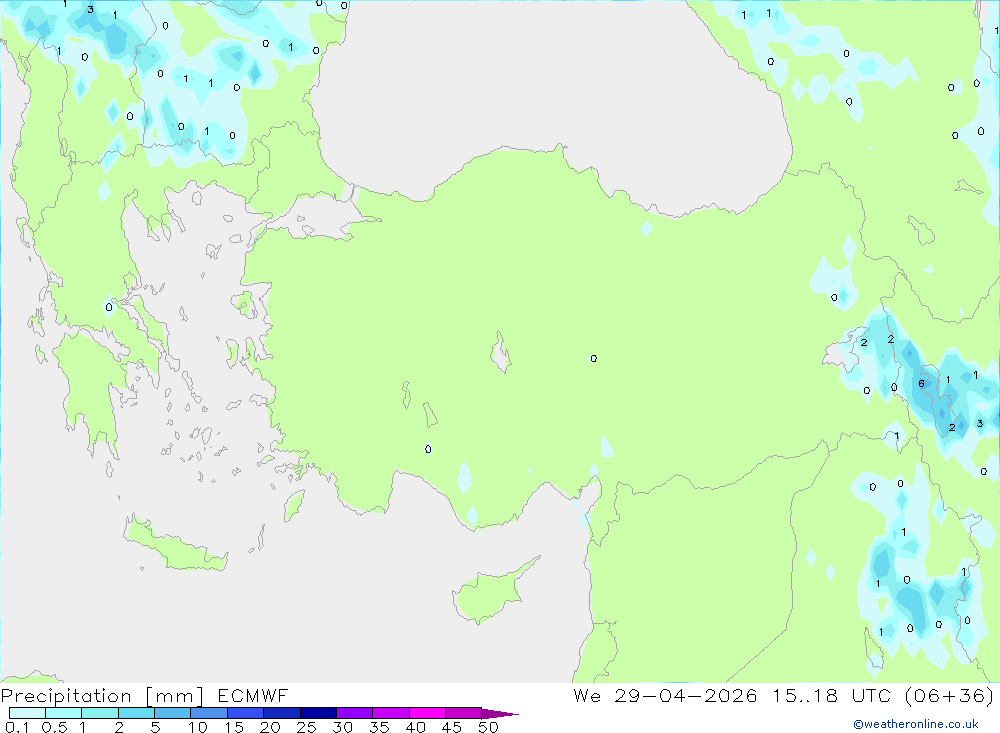Image resolution: width=1000 pixels, height=733 pixels.
Task: Click the "20" legend scale label
Action: point(270,727)
